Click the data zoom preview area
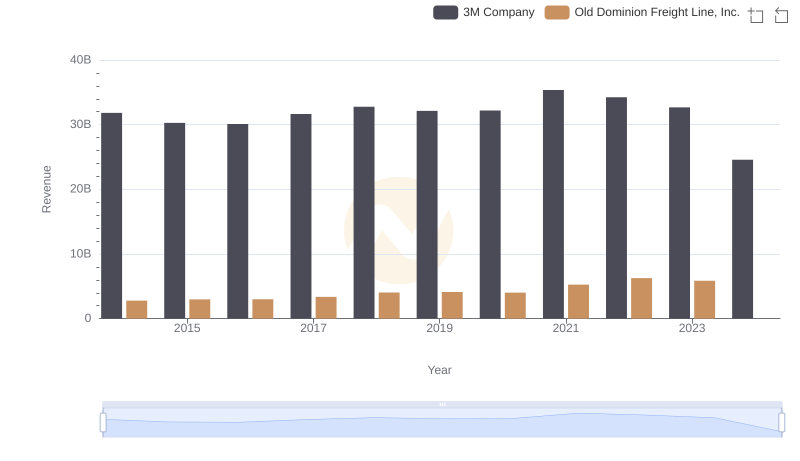Screen dimensions: 800x461 pos(442,423)
